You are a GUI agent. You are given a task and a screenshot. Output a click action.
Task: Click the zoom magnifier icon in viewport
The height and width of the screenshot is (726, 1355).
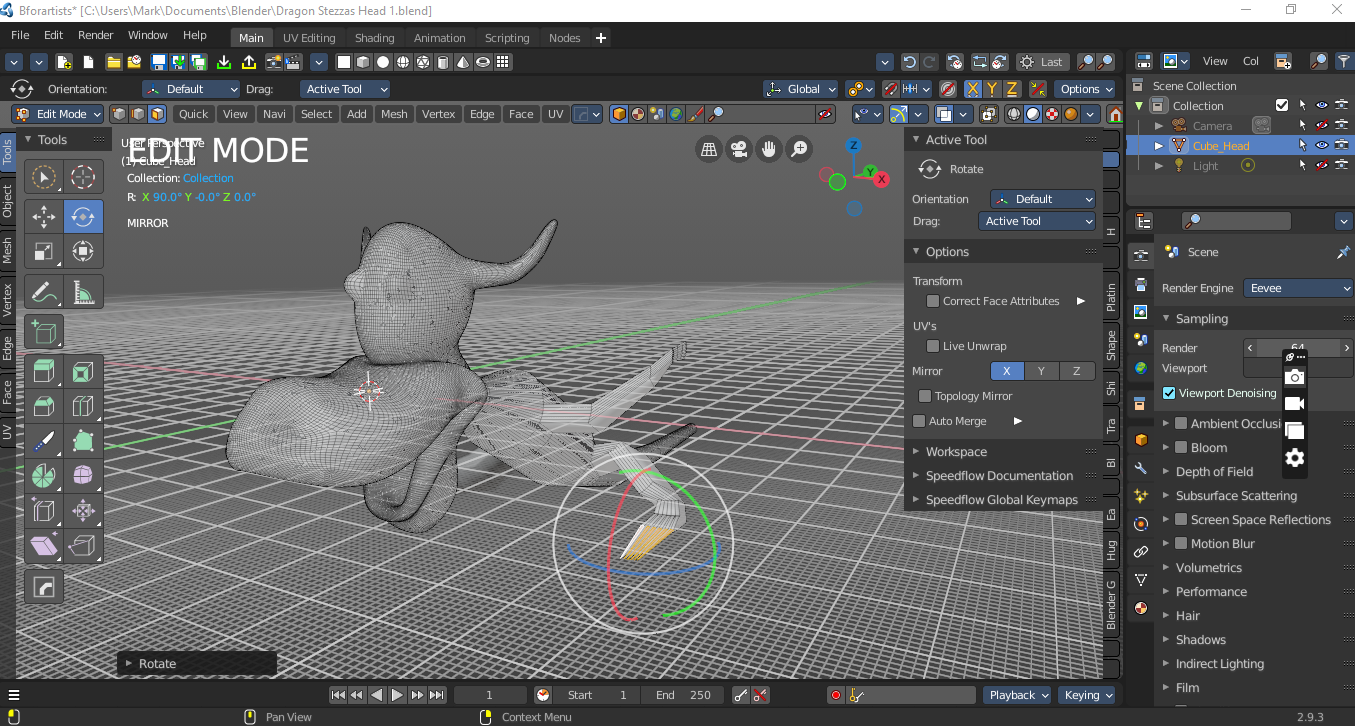(x=799, y=150)
